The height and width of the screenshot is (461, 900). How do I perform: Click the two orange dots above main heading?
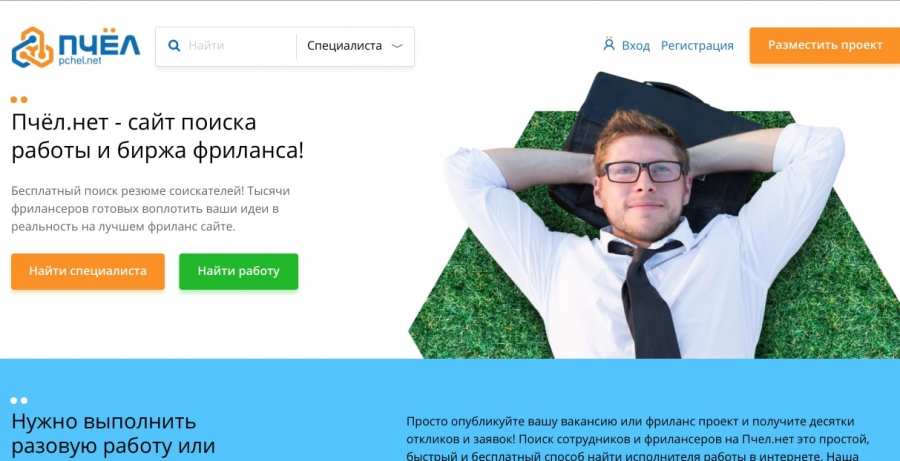(x=19, y=99)
